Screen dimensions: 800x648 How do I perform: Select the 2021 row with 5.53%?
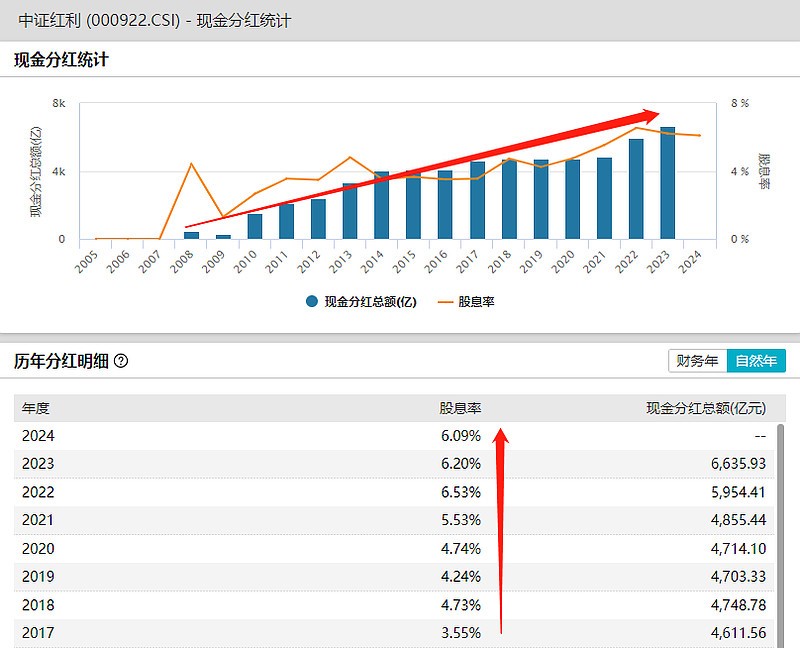tap(394, 520)
